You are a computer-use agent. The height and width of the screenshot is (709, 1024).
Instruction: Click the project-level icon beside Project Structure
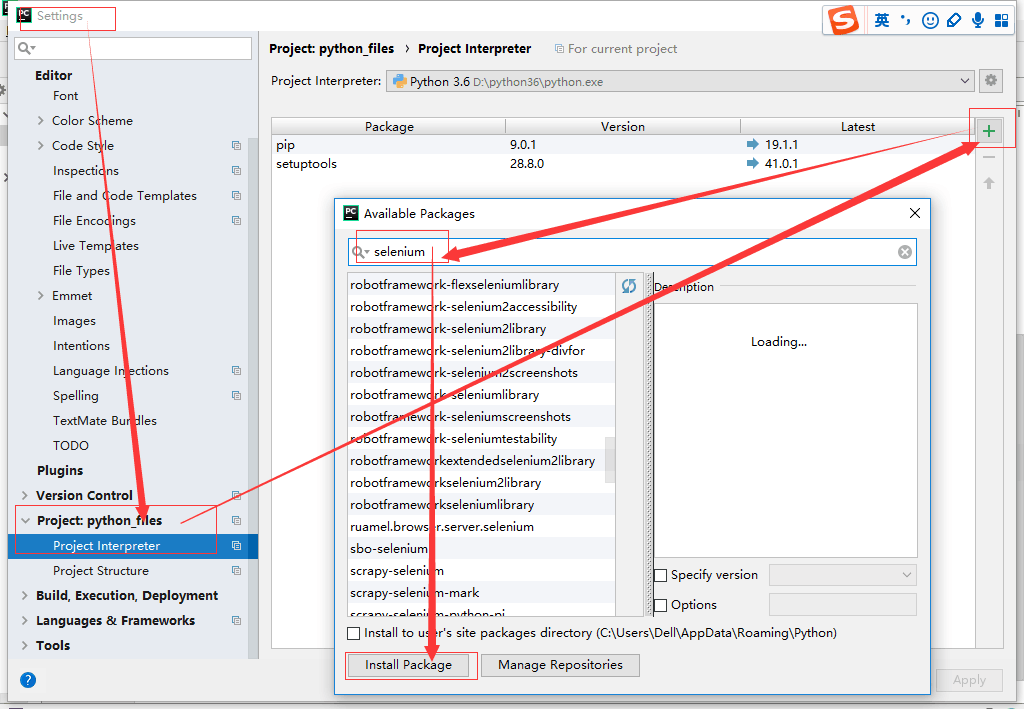coord(236,571)
